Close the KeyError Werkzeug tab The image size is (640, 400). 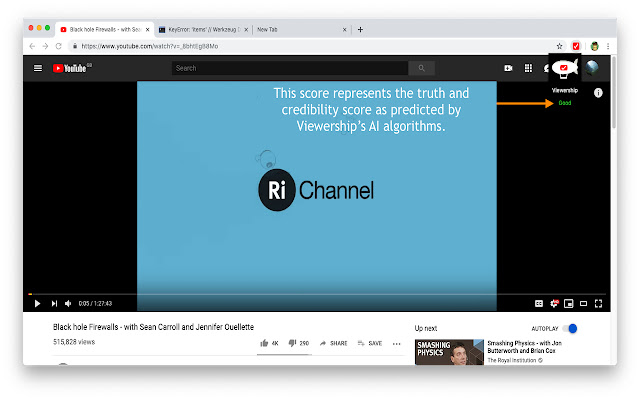[246, 29]
